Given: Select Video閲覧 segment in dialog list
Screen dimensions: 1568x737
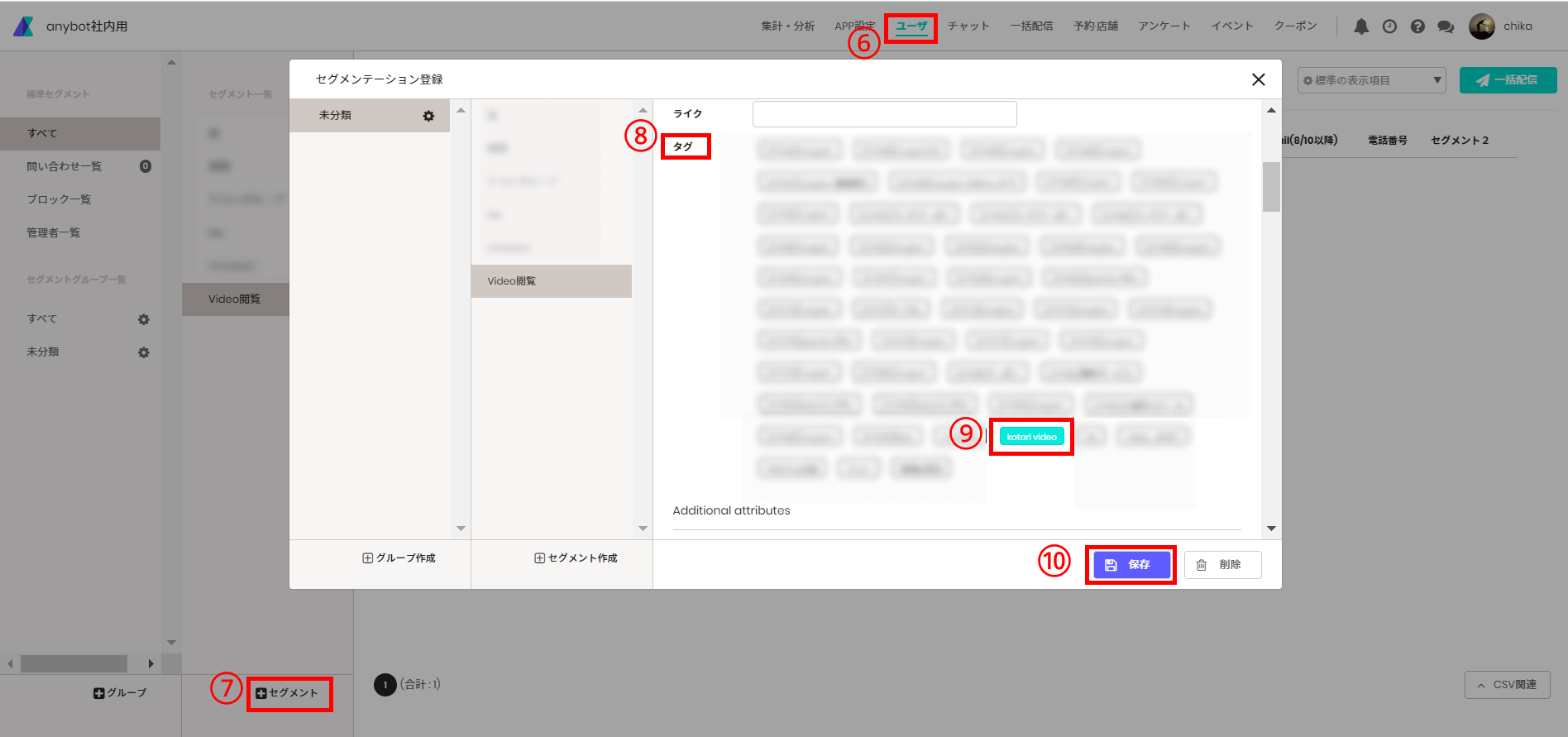Looking at the screenshot, I should (552, 281).
